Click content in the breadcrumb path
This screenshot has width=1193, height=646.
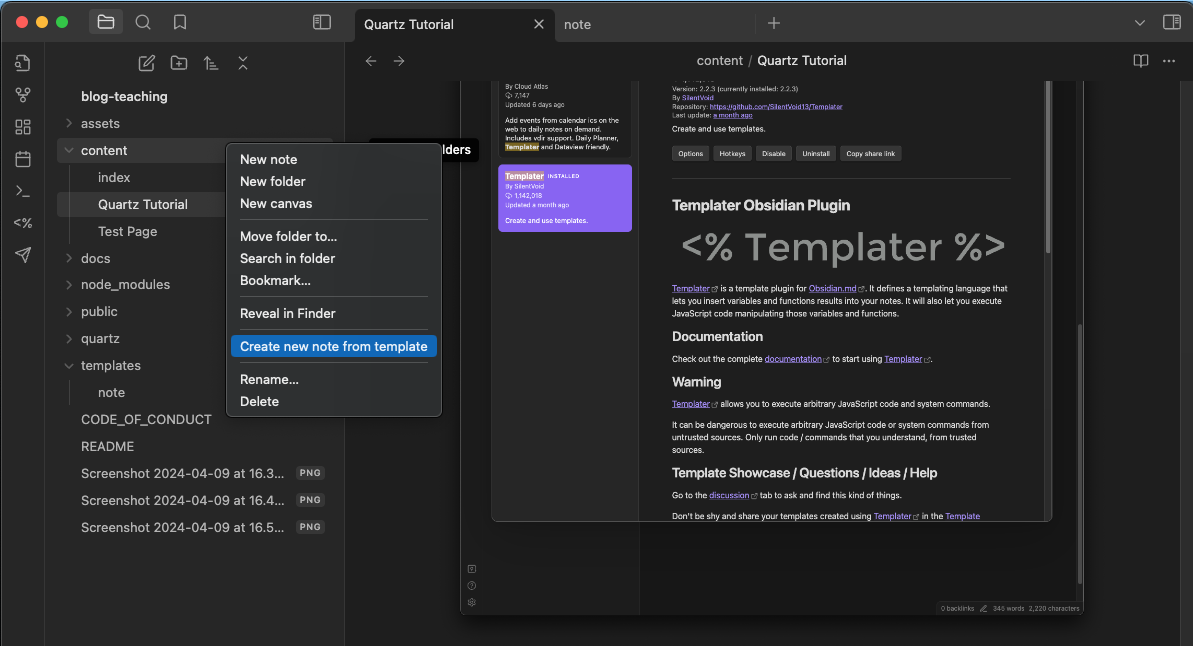coord(720,61)
